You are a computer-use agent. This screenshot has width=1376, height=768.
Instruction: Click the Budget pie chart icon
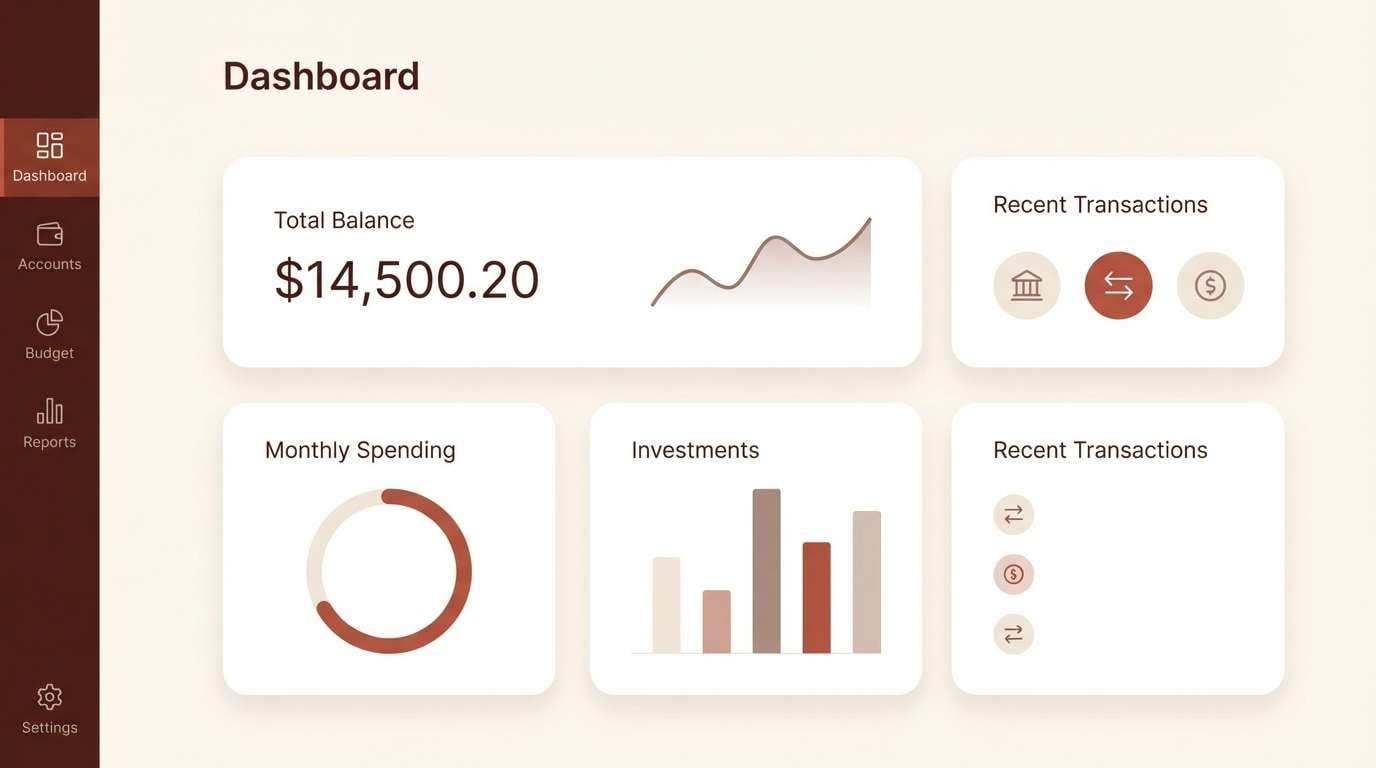(48, 323)
